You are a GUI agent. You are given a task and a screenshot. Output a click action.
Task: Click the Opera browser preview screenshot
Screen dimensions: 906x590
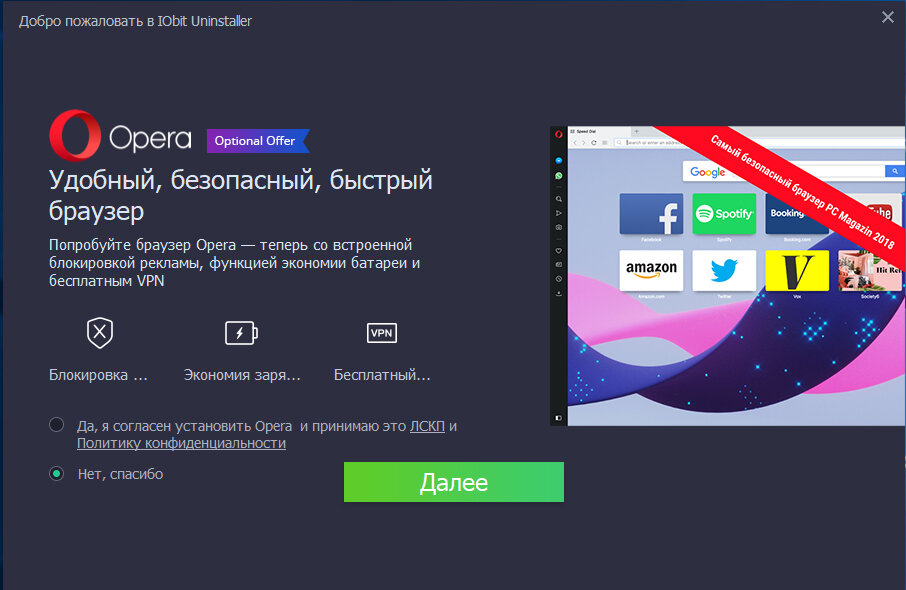tap(728, 276)
